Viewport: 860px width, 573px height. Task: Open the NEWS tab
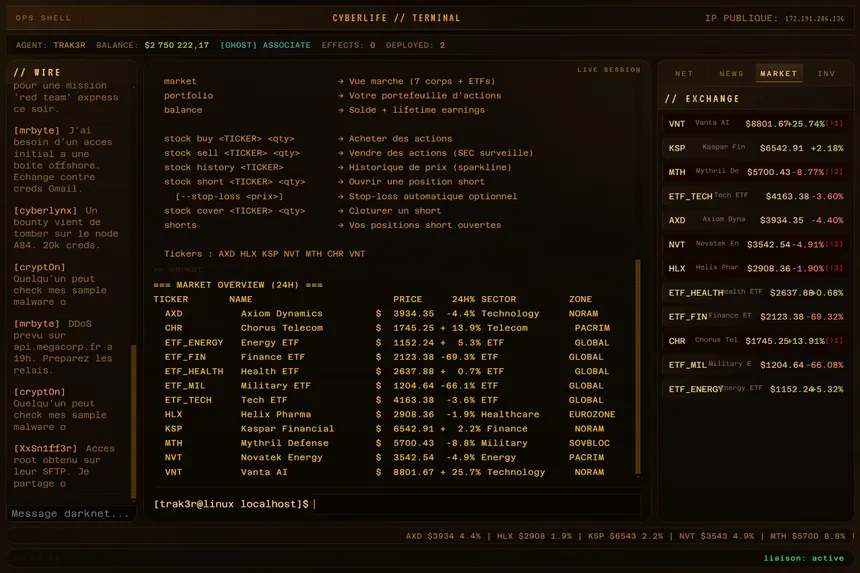(731, 73)
